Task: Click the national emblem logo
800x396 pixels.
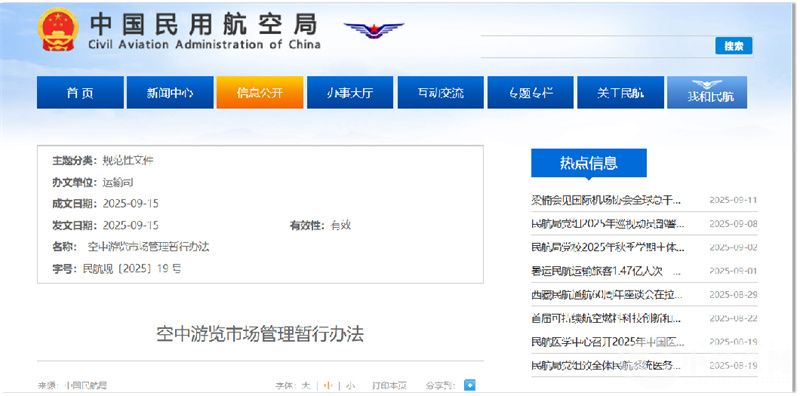Action: click(58, 30)
